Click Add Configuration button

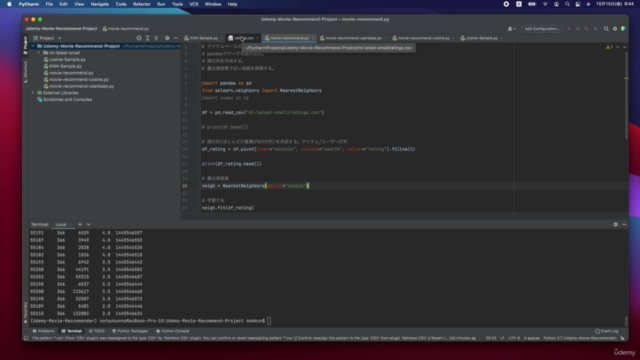pos(542,29)
